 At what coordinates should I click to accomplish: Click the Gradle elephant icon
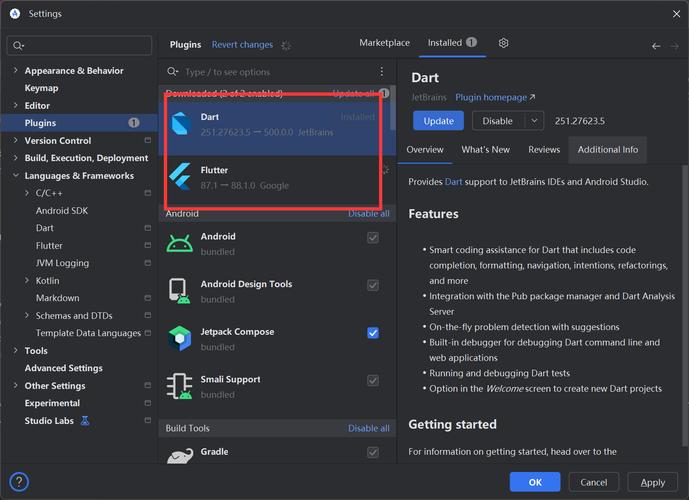click(x=180, y=456)
